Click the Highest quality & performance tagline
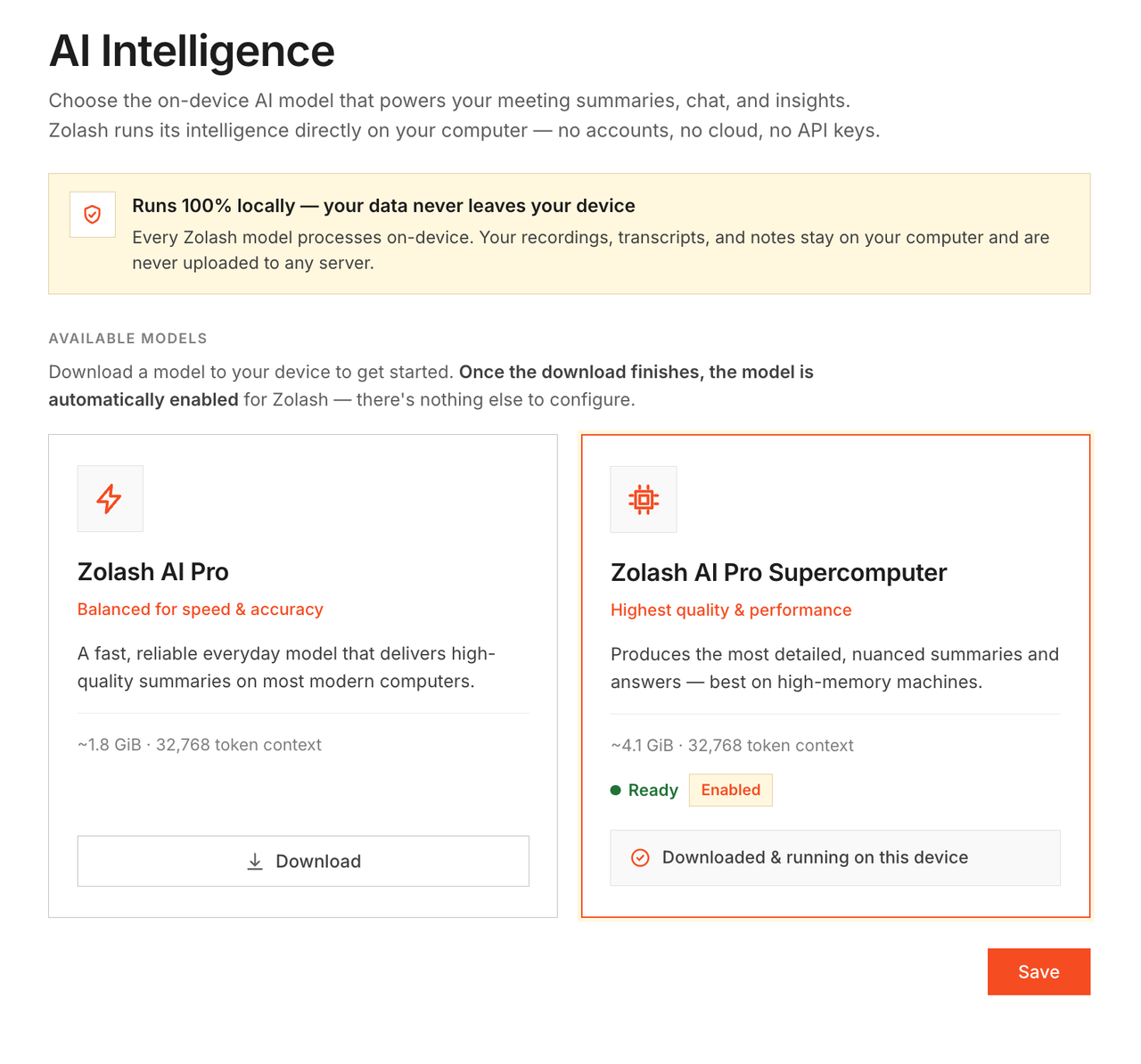This screenshot has width=1141, height=1064. coord(731,610)
